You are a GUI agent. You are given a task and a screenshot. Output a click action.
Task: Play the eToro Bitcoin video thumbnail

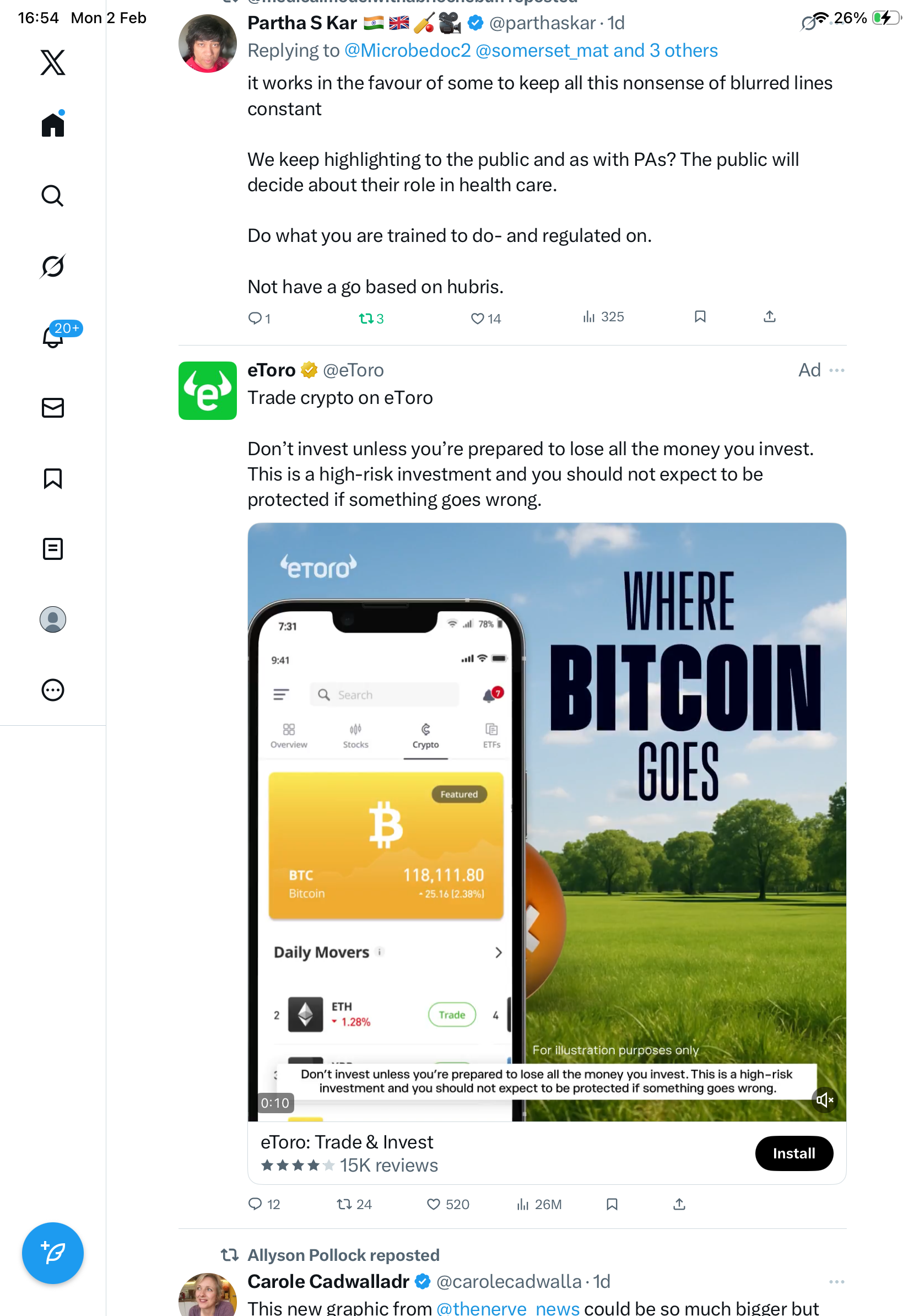pos(547,821)
